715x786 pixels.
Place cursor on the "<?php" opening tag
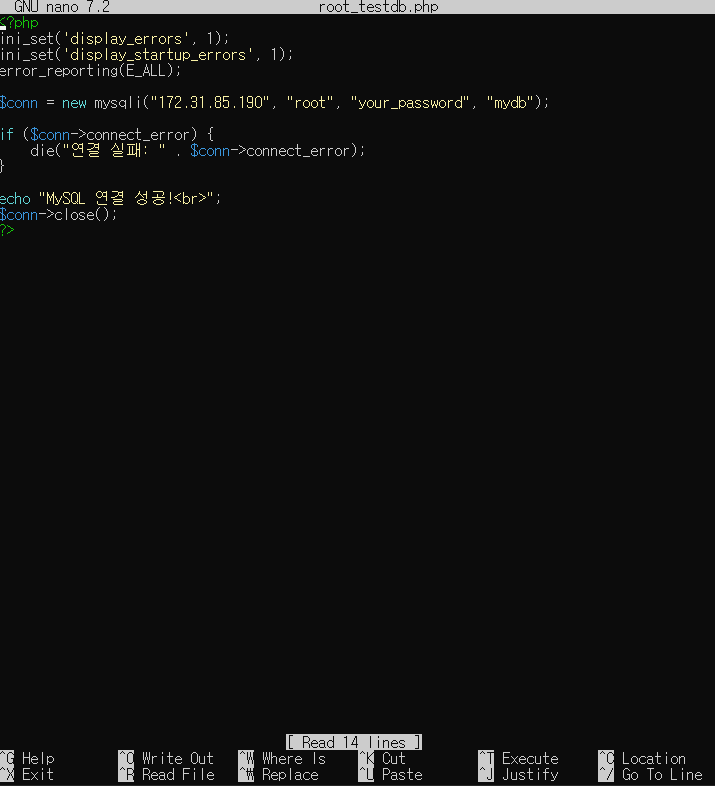tap(19, 23)
